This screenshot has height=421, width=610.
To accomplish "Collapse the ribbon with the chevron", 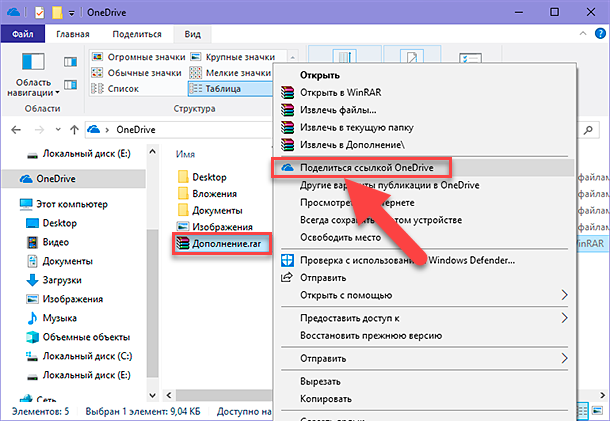I will click(x=583, y=34).
